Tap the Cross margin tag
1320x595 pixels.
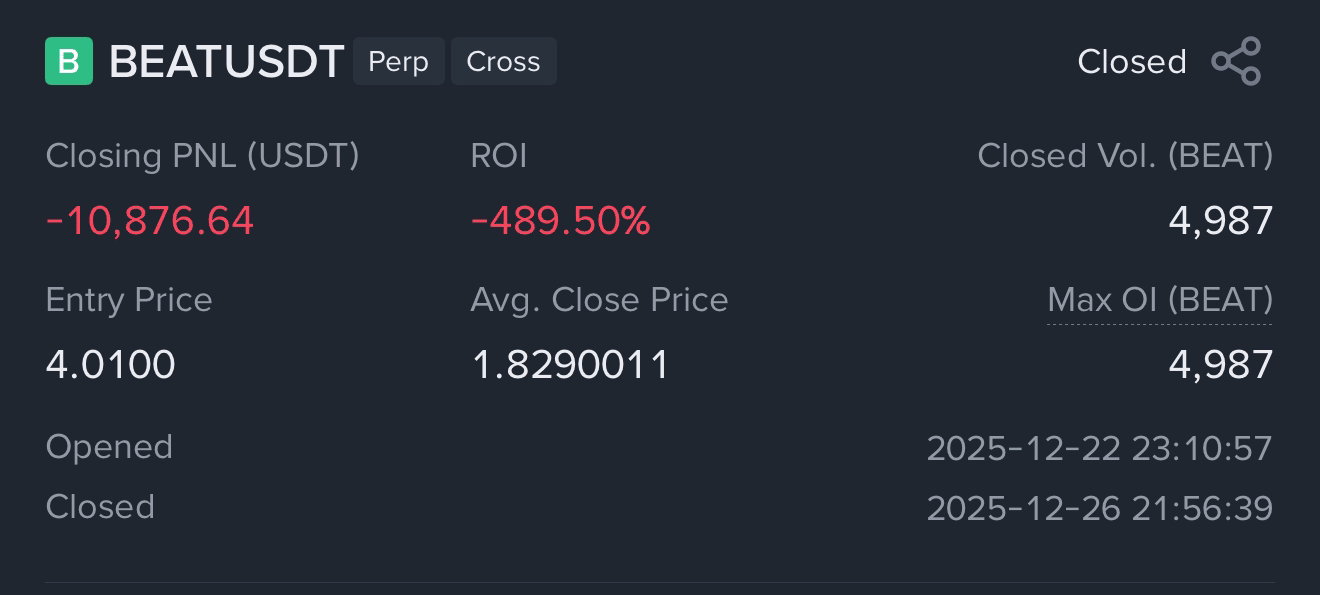click(x=503, y=61)
